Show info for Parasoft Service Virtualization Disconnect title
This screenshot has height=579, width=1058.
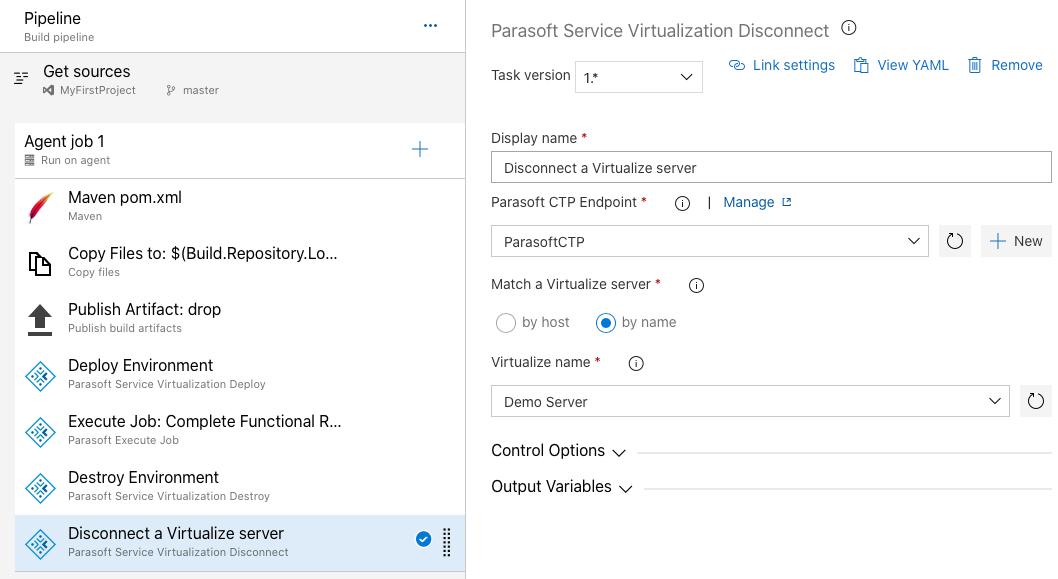(x=849, y=28)
